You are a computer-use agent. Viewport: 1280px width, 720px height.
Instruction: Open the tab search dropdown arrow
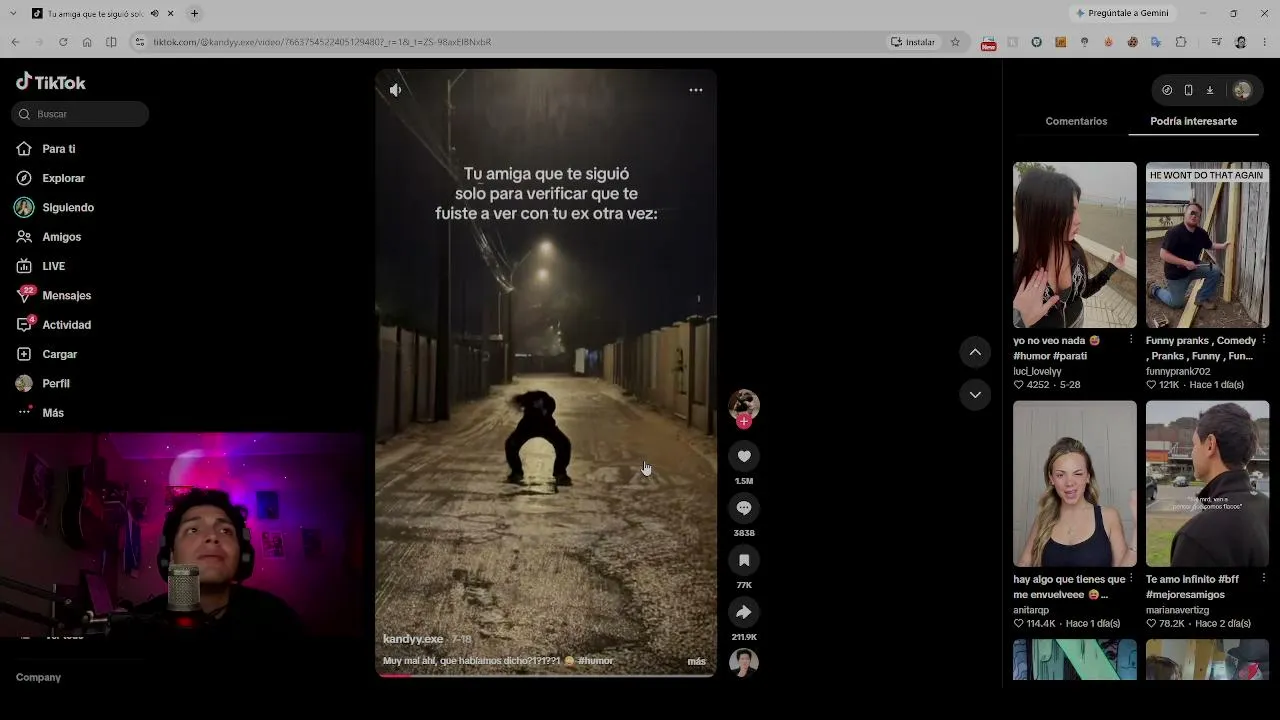tap(12, 13)
